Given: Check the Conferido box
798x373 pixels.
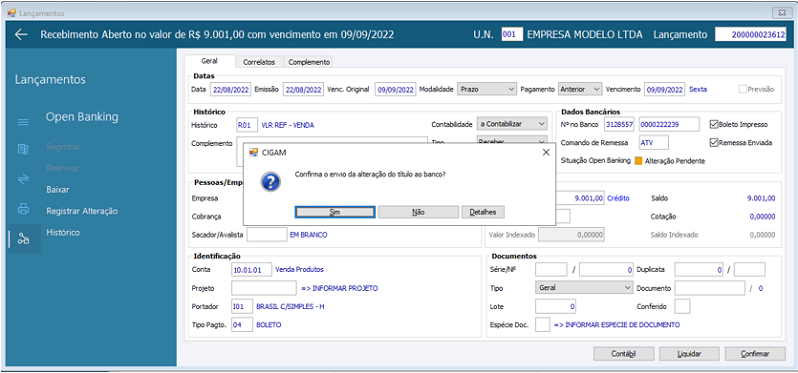Looking at the screenshot, I should pos(682,307).
